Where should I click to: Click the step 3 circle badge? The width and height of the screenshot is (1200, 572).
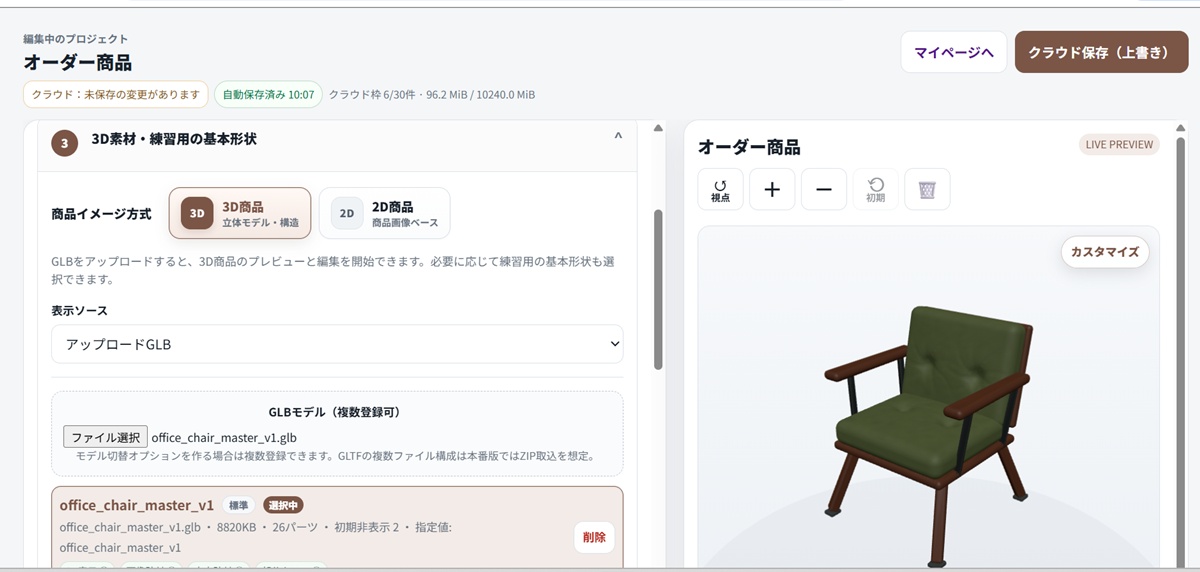pos(65,143)
